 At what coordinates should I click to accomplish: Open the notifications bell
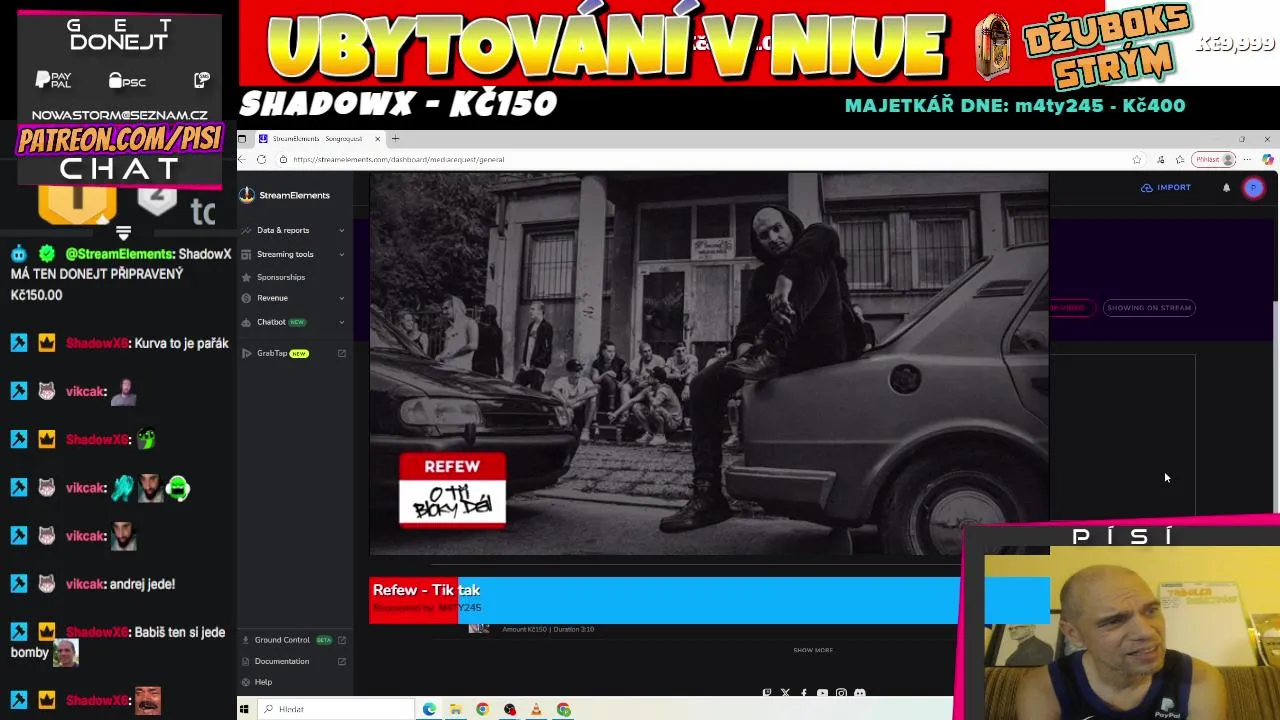(1226, 187)
